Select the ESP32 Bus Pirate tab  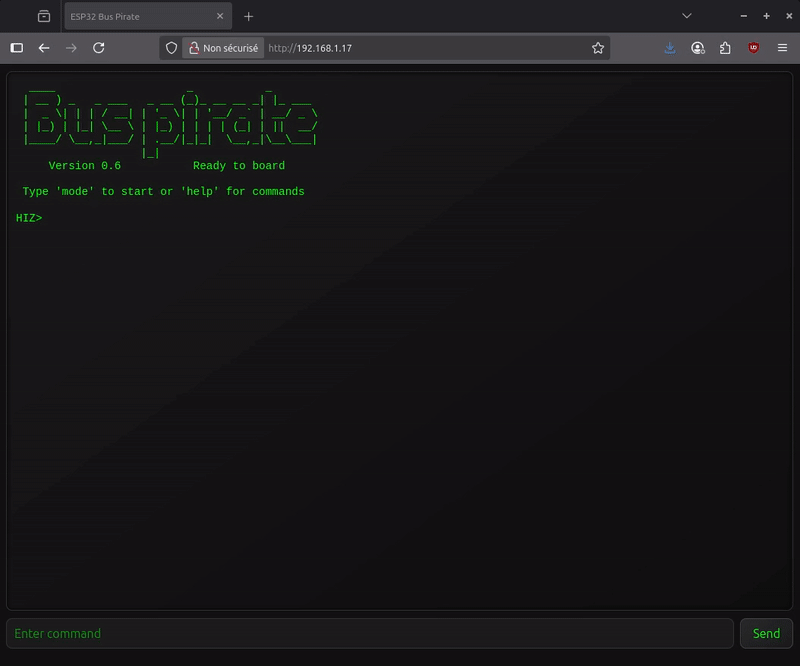(130, 17)
